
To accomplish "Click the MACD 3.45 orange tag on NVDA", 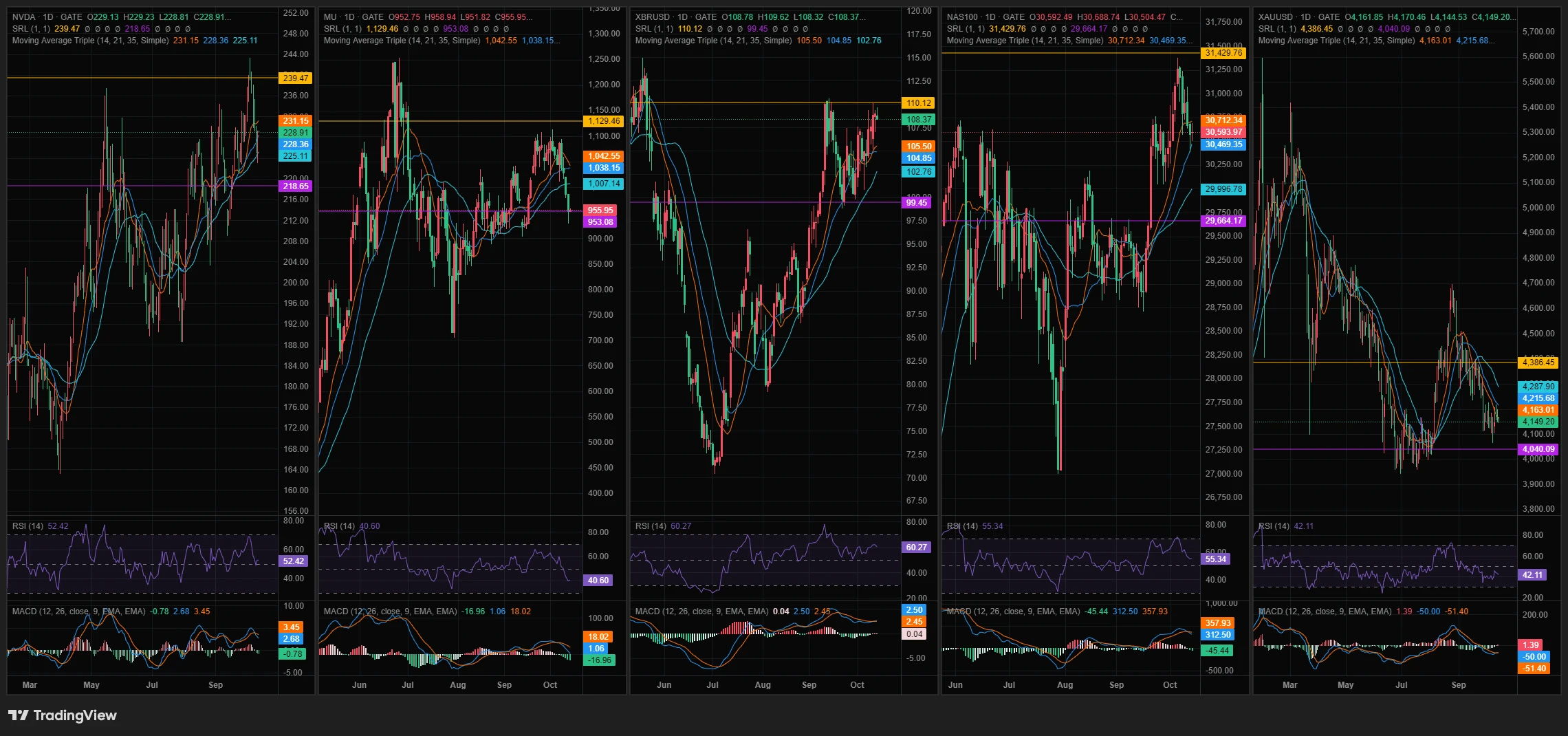I will point(292,627).
